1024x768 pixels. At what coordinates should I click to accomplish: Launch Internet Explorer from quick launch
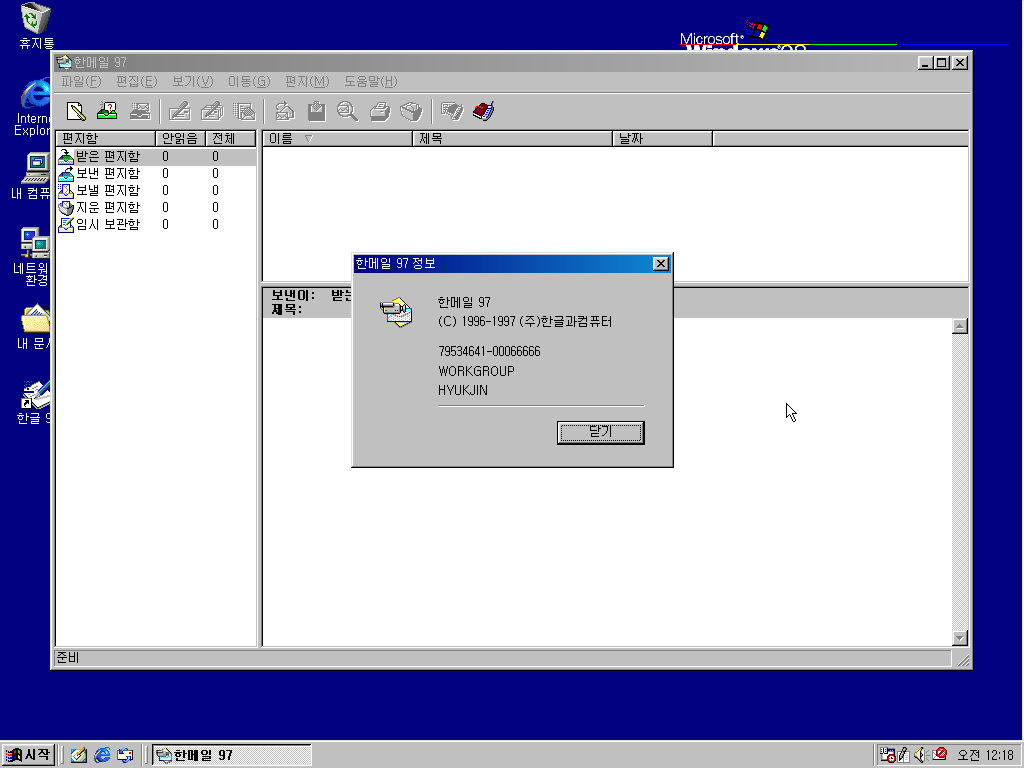click(x=103, y=755)
